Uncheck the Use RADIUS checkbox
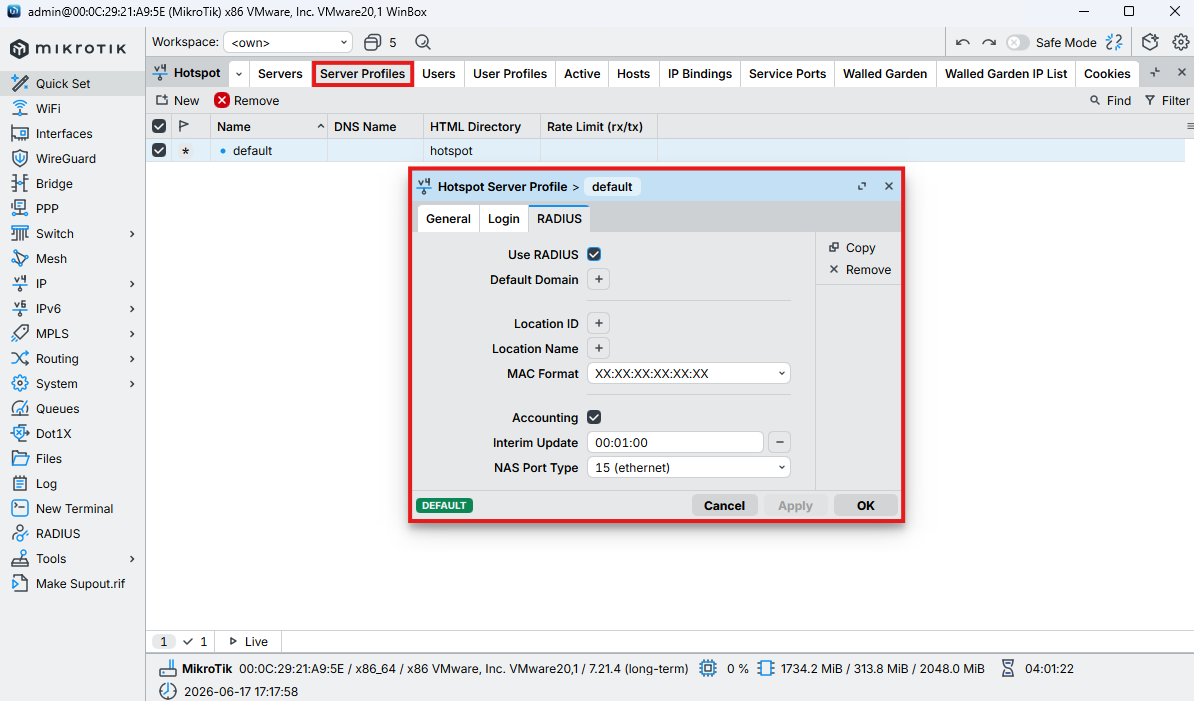 pyautogui.click(x=594, y=254)
